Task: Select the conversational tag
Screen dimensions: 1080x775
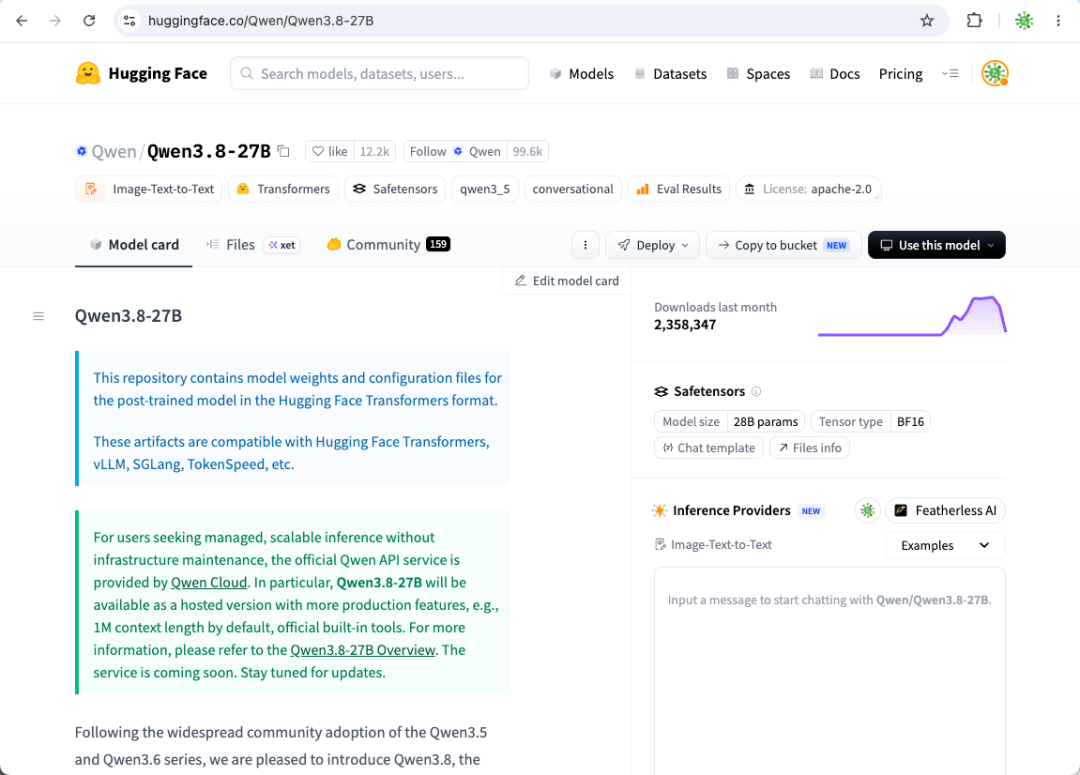Action: [573, 189]
